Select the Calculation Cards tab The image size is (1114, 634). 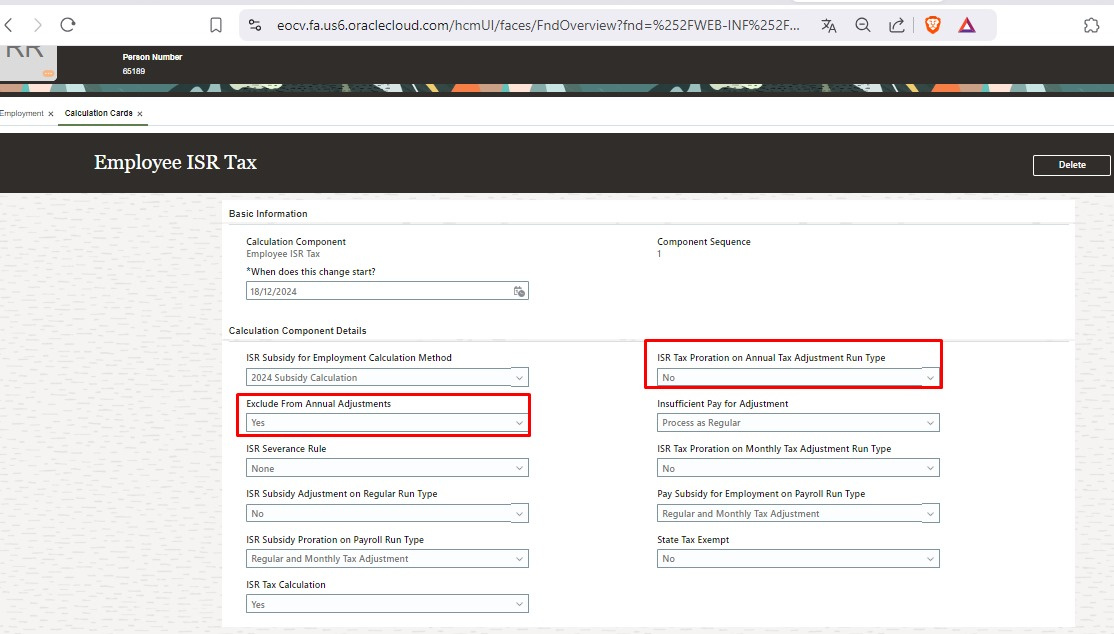pyautogui.click(x=96, y=113)
